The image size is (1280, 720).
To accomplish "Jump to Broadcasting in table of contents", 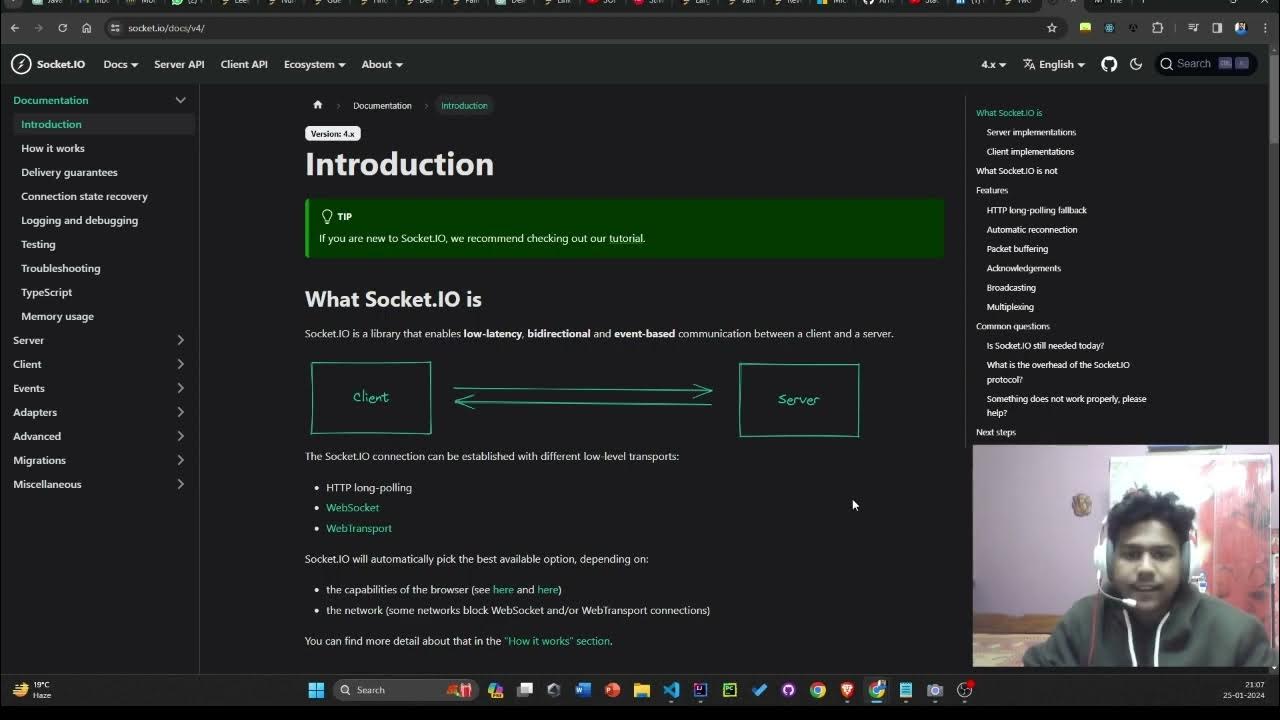I will (x=1011, y=288).
